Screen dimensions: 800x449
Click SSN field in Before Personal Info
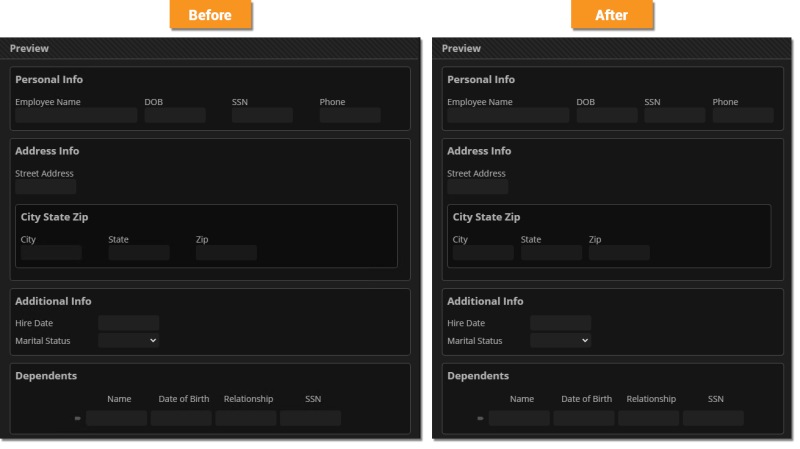pyautogui.click(x=262, y=115)
